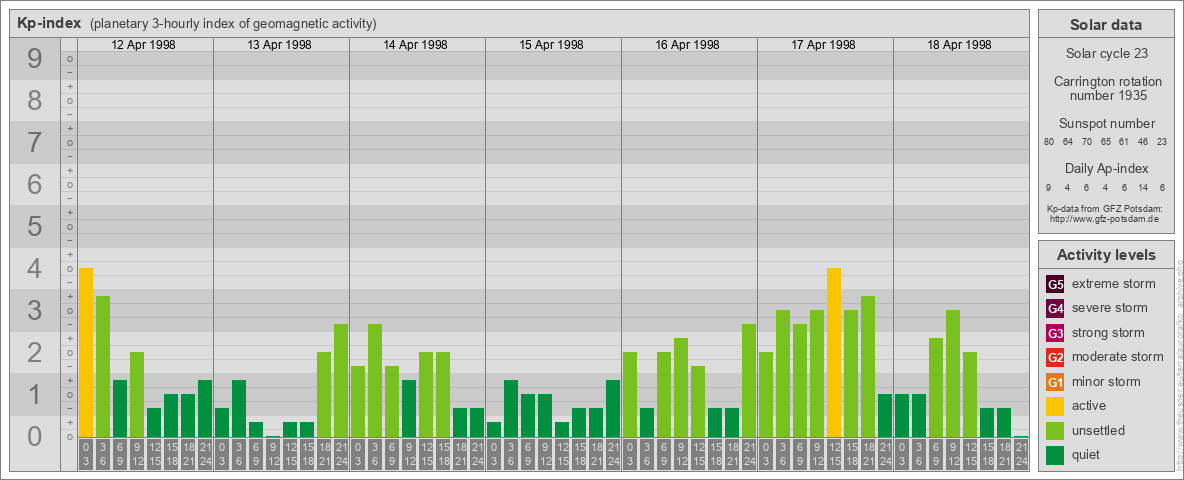
Task: Click the 17 Apr 18-21h bar
Action: [868, 366]
